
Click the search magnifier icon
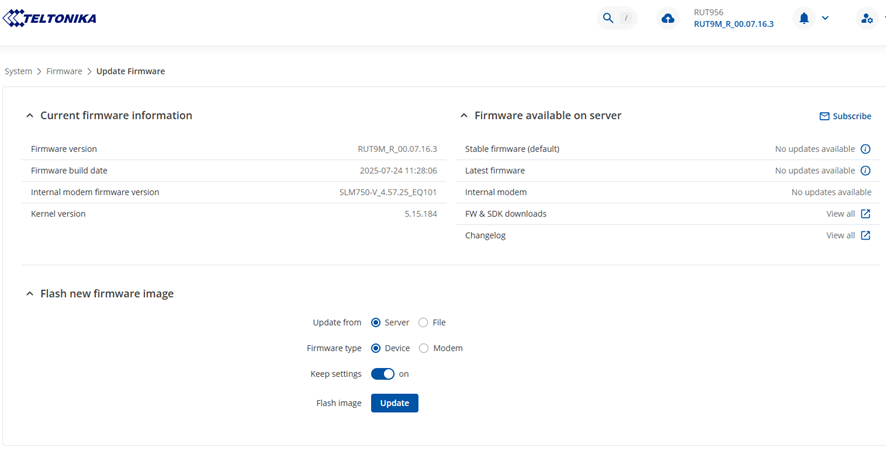(608, 18)
